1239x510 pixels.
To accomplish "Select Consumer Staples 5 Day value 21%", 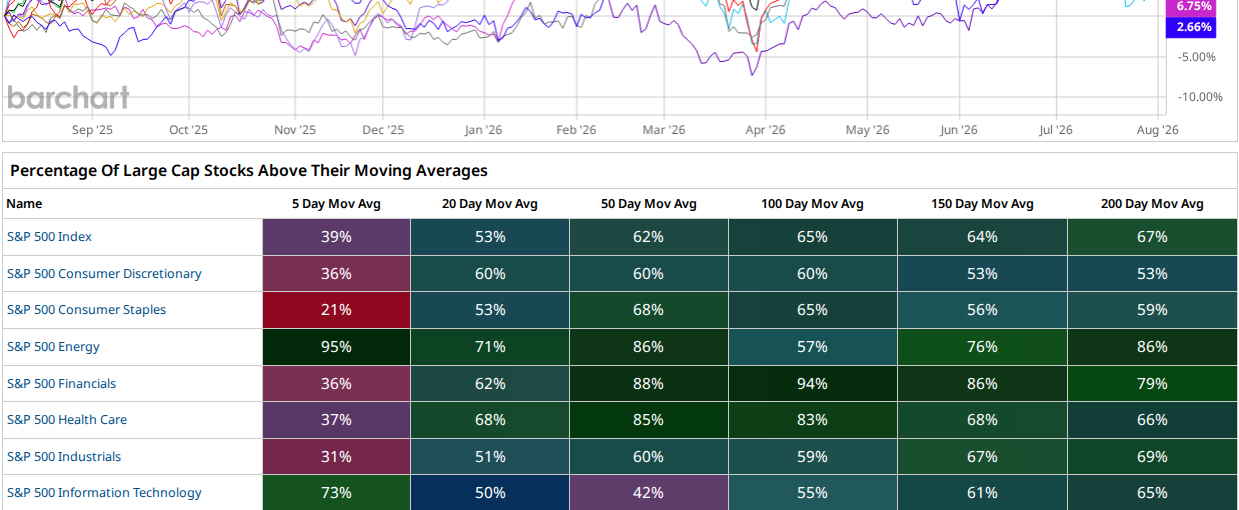I will [x=336, y=310].
